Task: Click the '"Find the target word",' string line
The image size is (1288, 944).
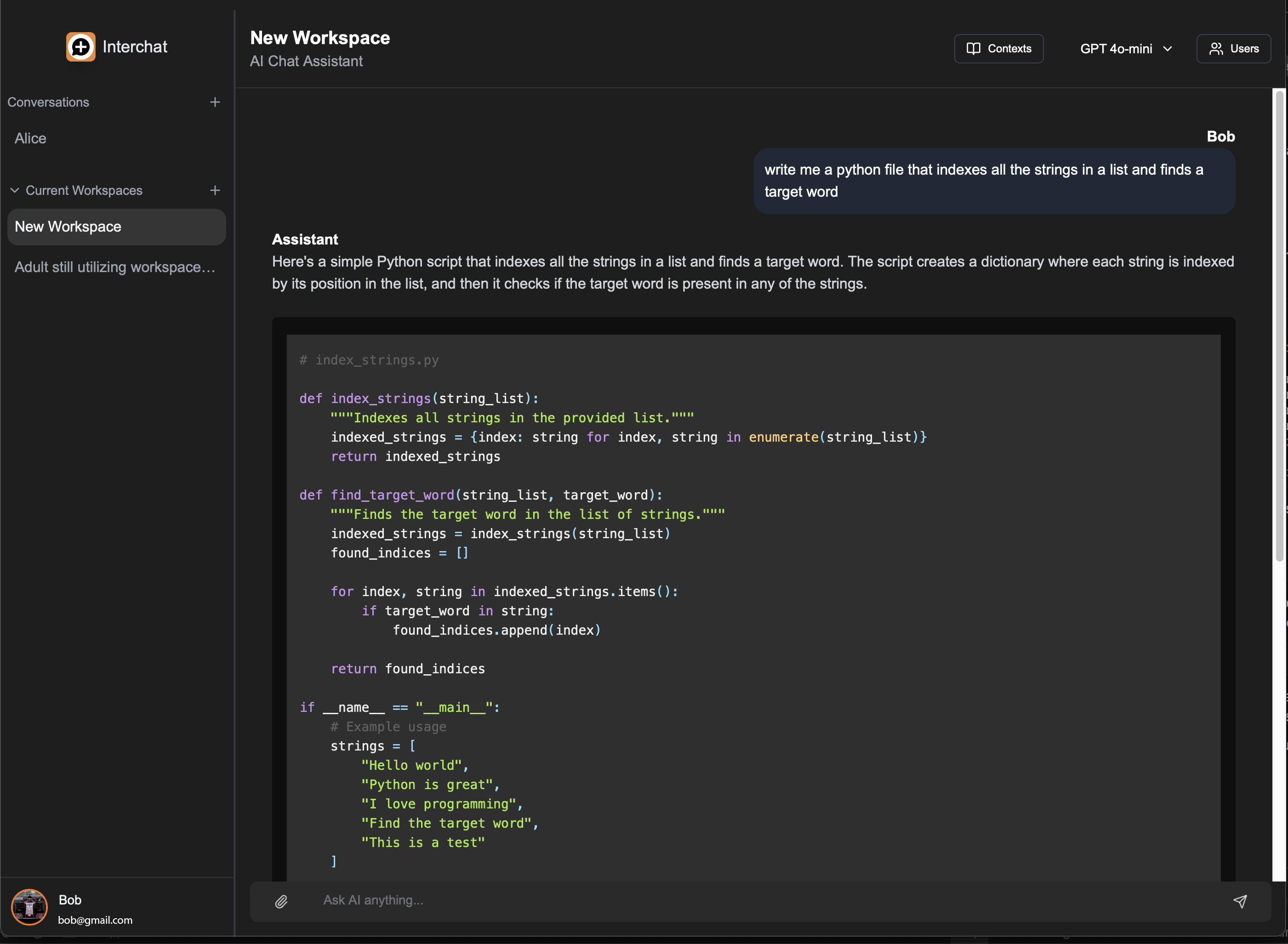Action: [x=450, y=823]
